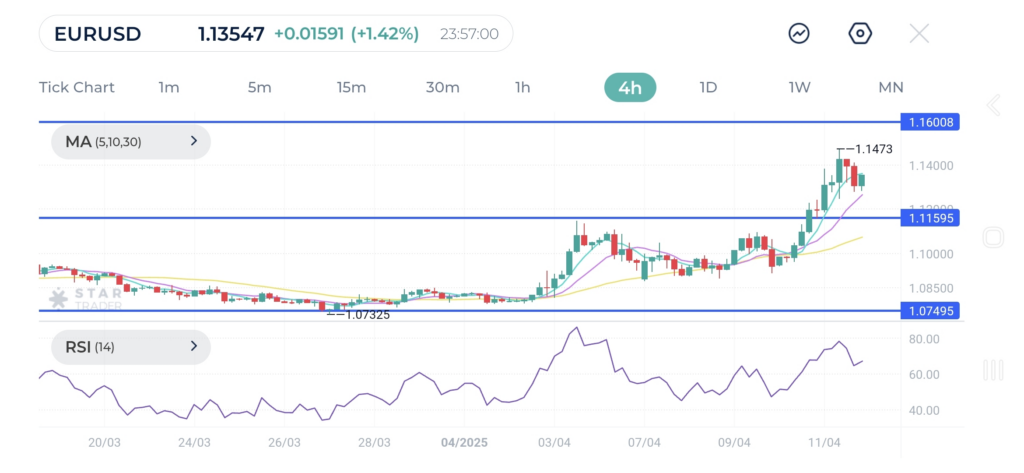Close the chart with the X icon
Screen dimensions: 1024x473
coord(919,34)
